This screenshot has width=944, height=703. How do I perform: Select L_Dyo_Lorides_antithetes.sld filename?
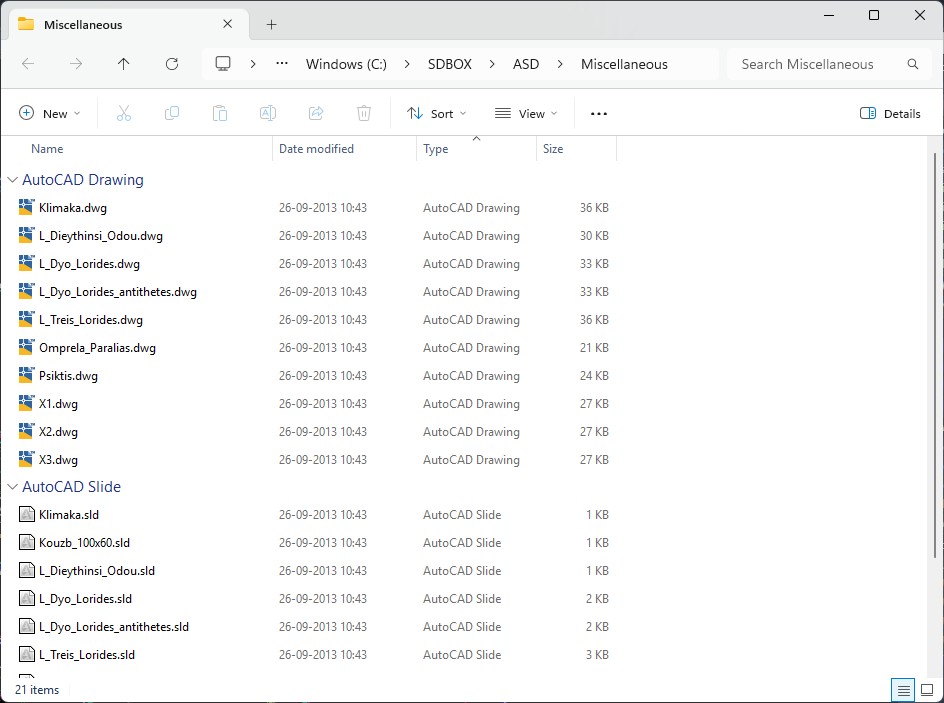pos(113,627)
